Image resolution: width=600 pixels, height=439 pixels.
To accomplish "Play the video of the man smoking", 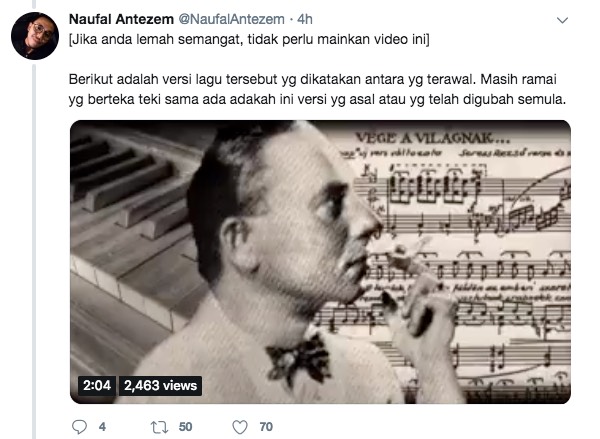I will tap(320, 262).
